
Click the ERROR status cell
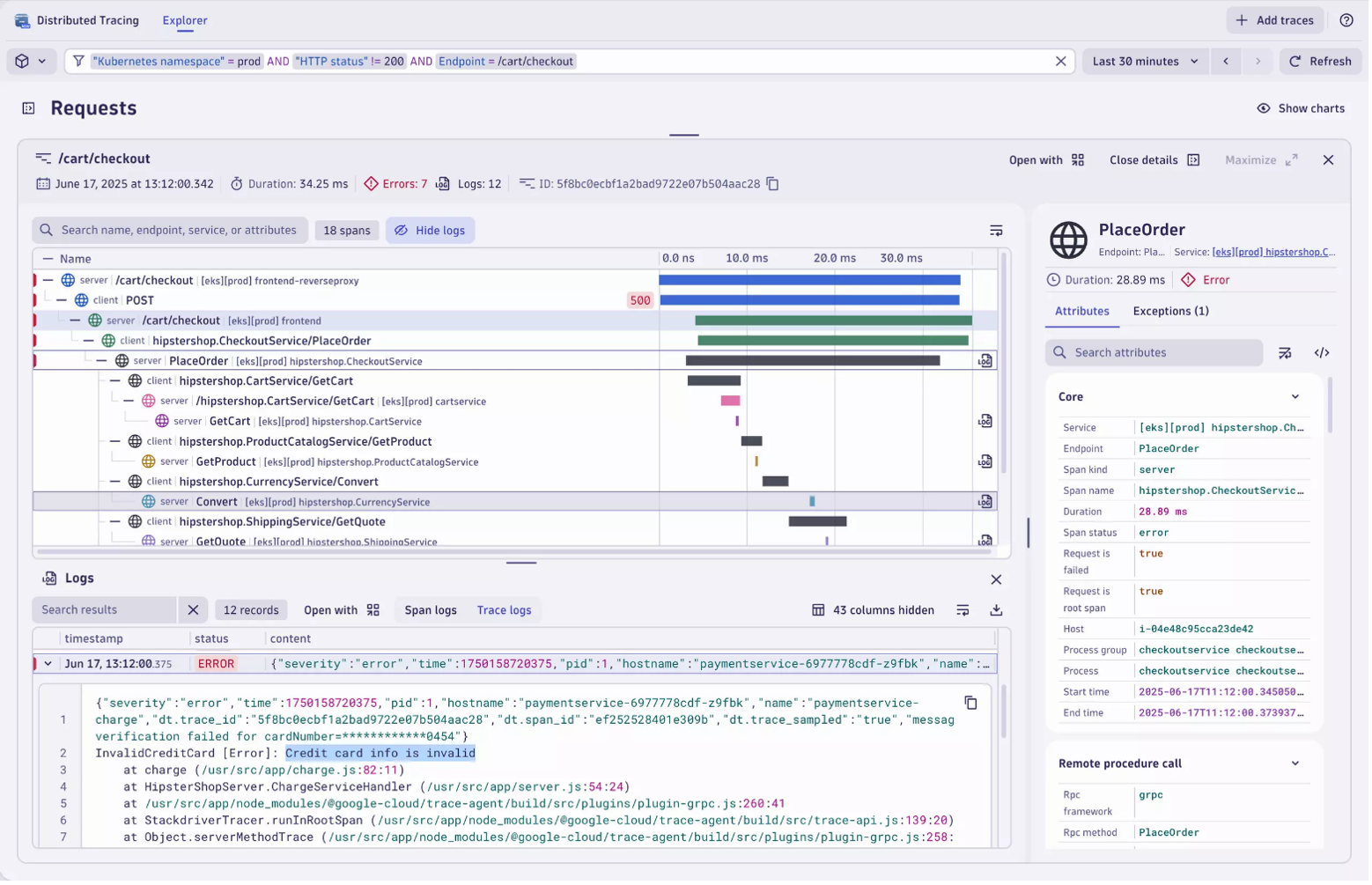[x=217, y=665]
